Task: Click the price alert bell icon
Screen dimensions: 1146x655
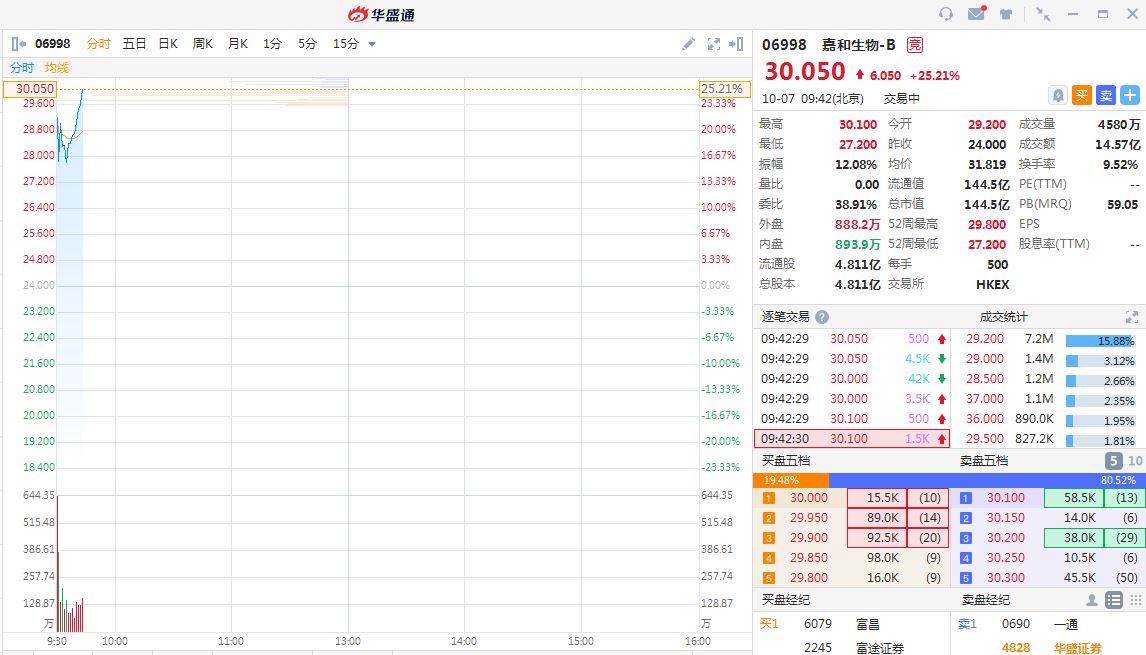Action: click(x=1058, y=95)
